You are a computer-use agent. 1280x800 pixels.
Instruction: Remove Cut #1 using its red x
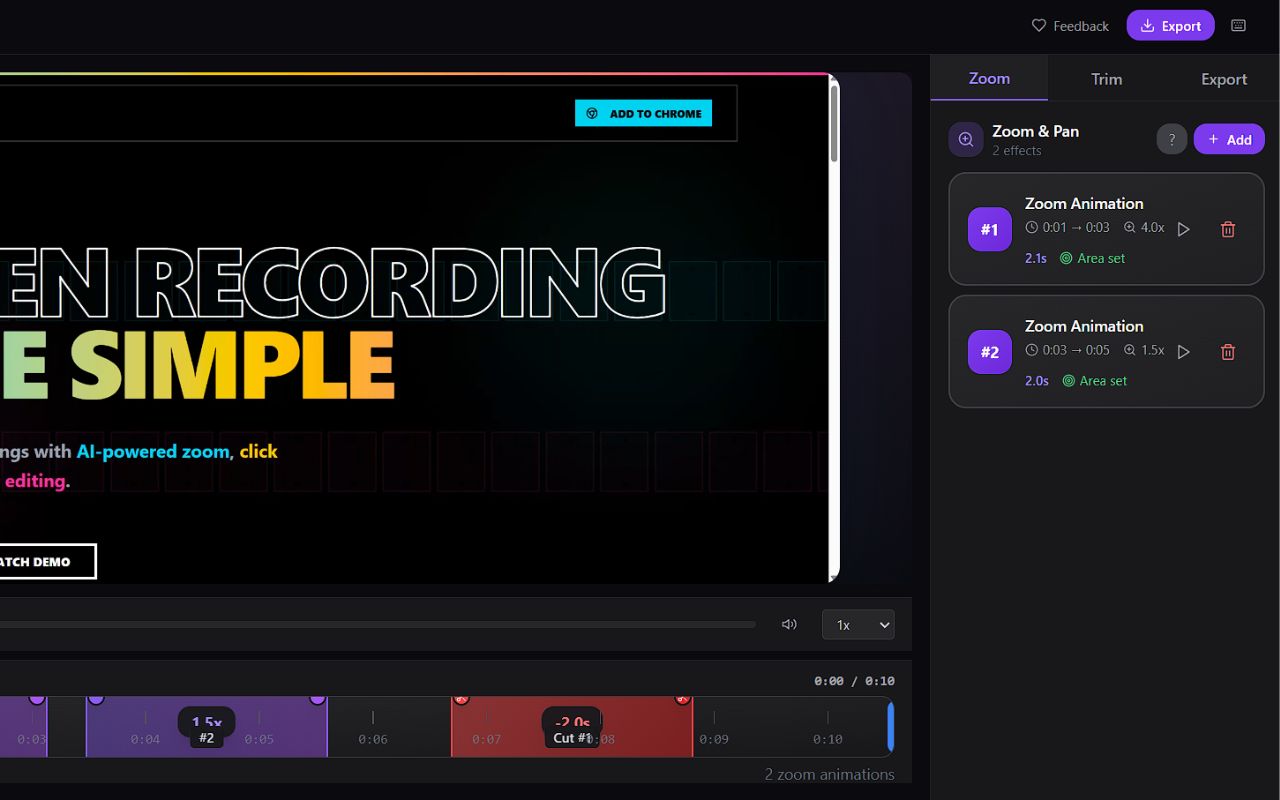684,699
